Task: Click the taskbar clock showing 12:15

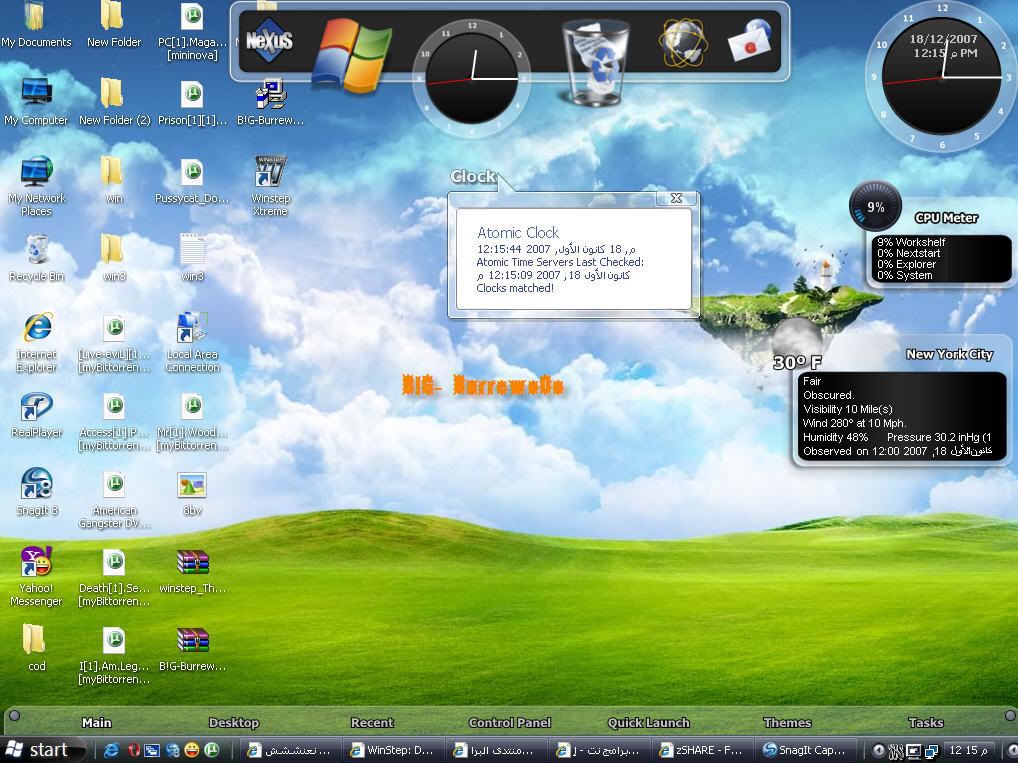Action: 968,750
